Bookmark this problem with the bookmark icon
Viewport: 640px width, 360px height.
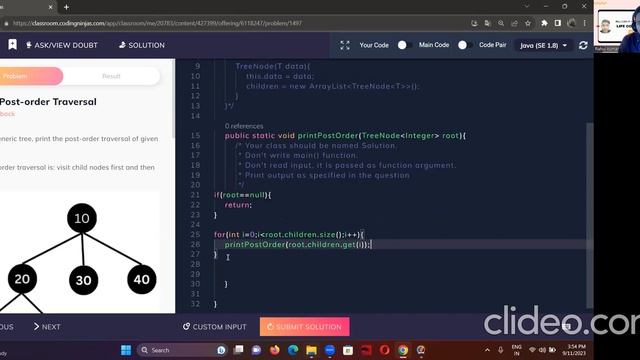(12, 44)
